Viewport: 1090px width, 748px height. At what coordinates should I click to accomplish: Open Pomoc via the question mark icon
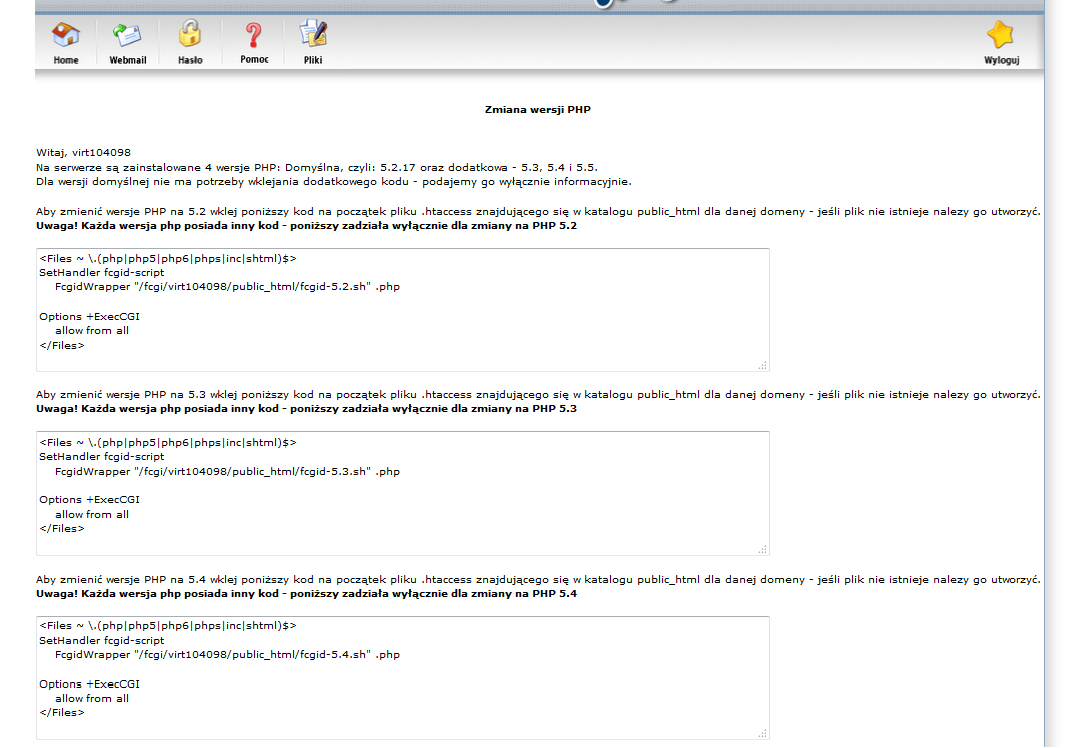pos(254,35)
